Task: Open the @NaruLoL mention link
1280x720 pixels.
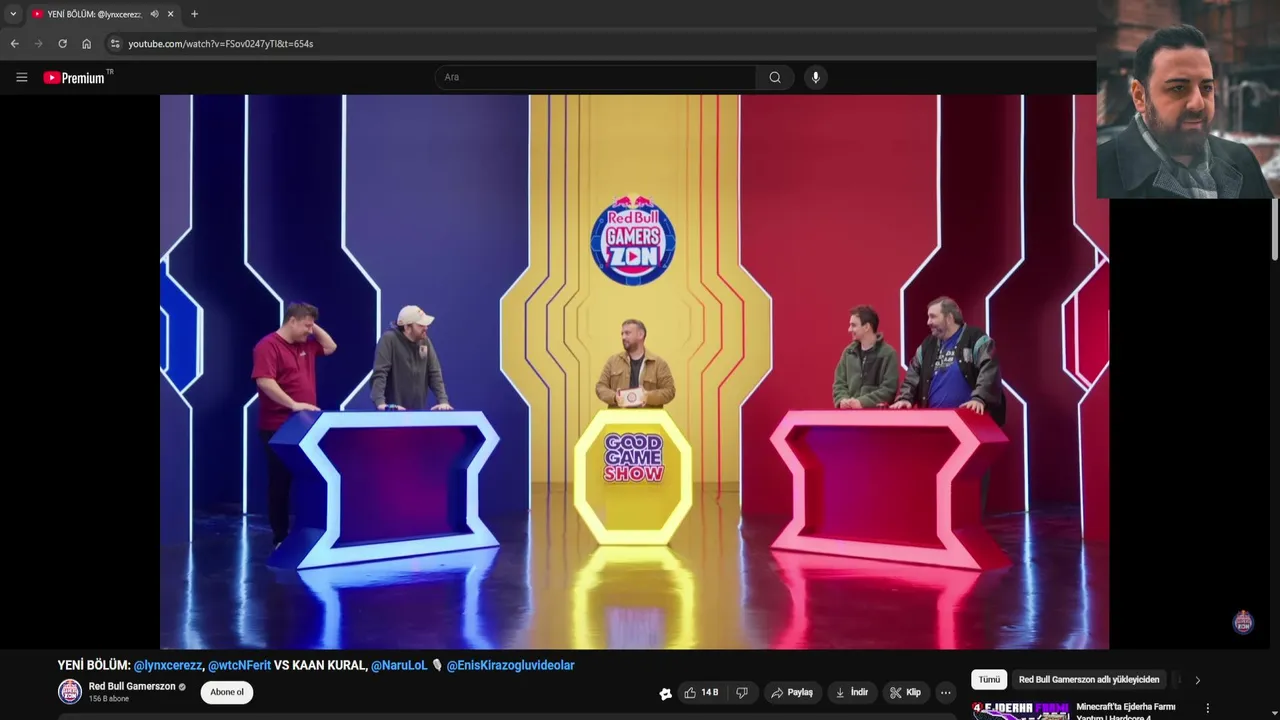Action: tap(399, 665)
